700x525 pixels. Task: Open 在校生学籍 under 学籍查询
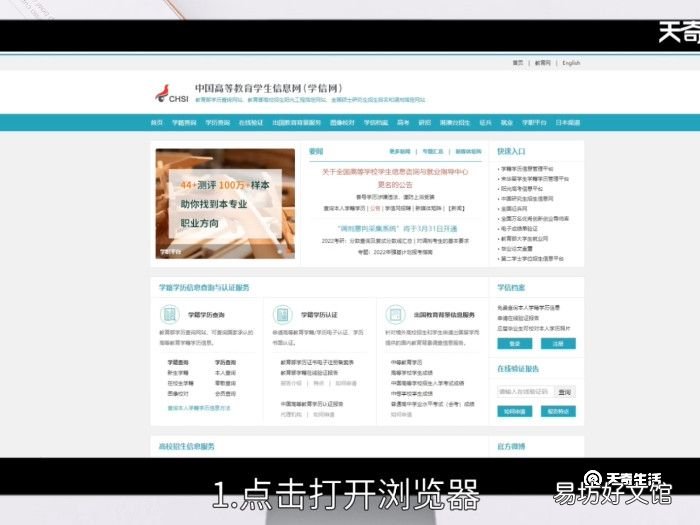pyautogui.click(x=181, y=383)
